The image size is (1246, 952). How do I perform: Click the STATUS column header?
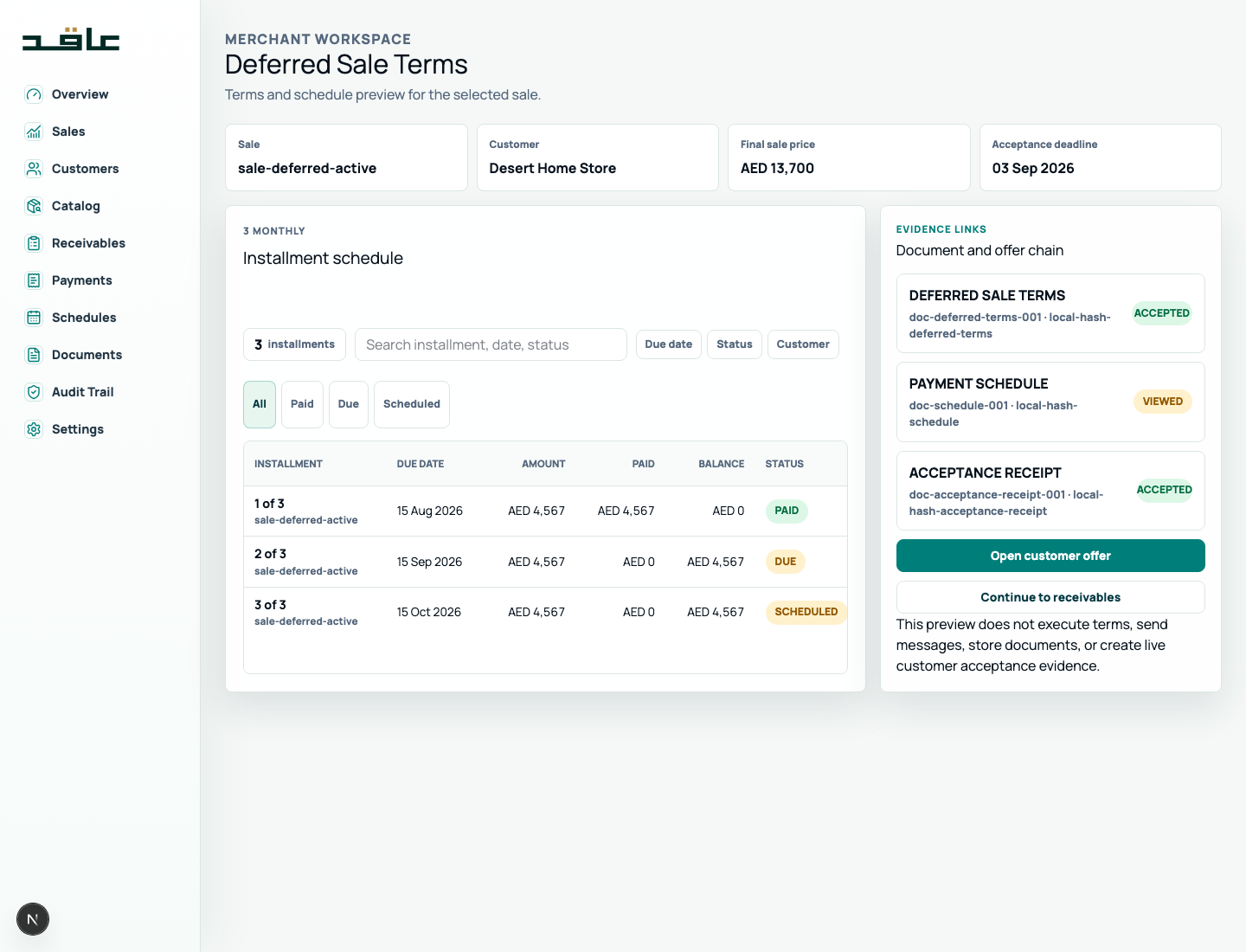click(x=785, y=464)
